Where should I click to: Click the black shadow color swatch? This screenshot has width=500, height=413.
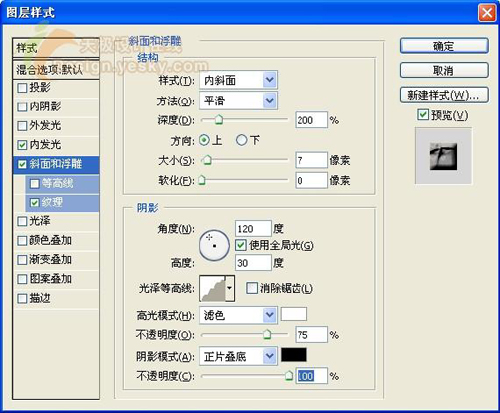(x=294, y=355)
